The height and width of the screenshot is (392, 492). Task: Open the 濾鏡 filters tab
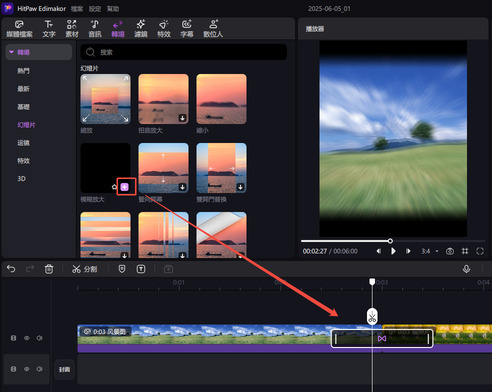tap(141, 29)
